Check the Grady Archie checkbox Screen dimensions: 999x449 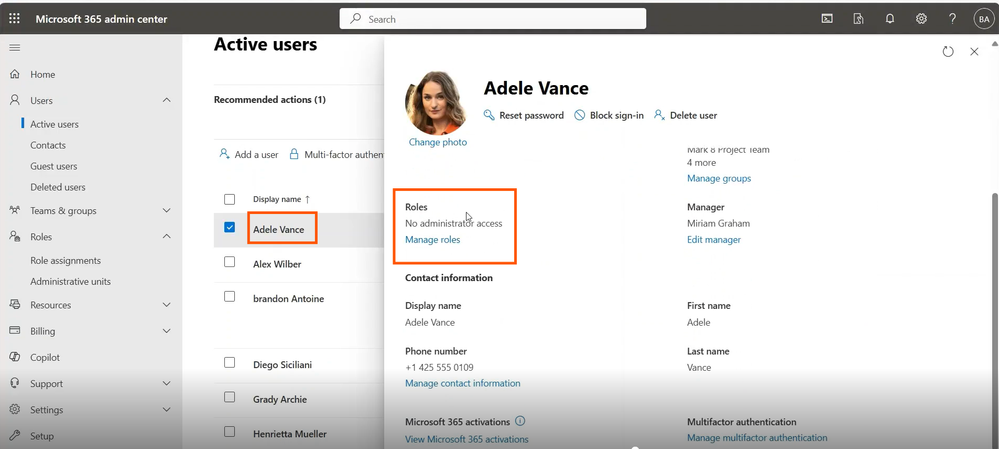pyautogui.click(x=229, y=397)
